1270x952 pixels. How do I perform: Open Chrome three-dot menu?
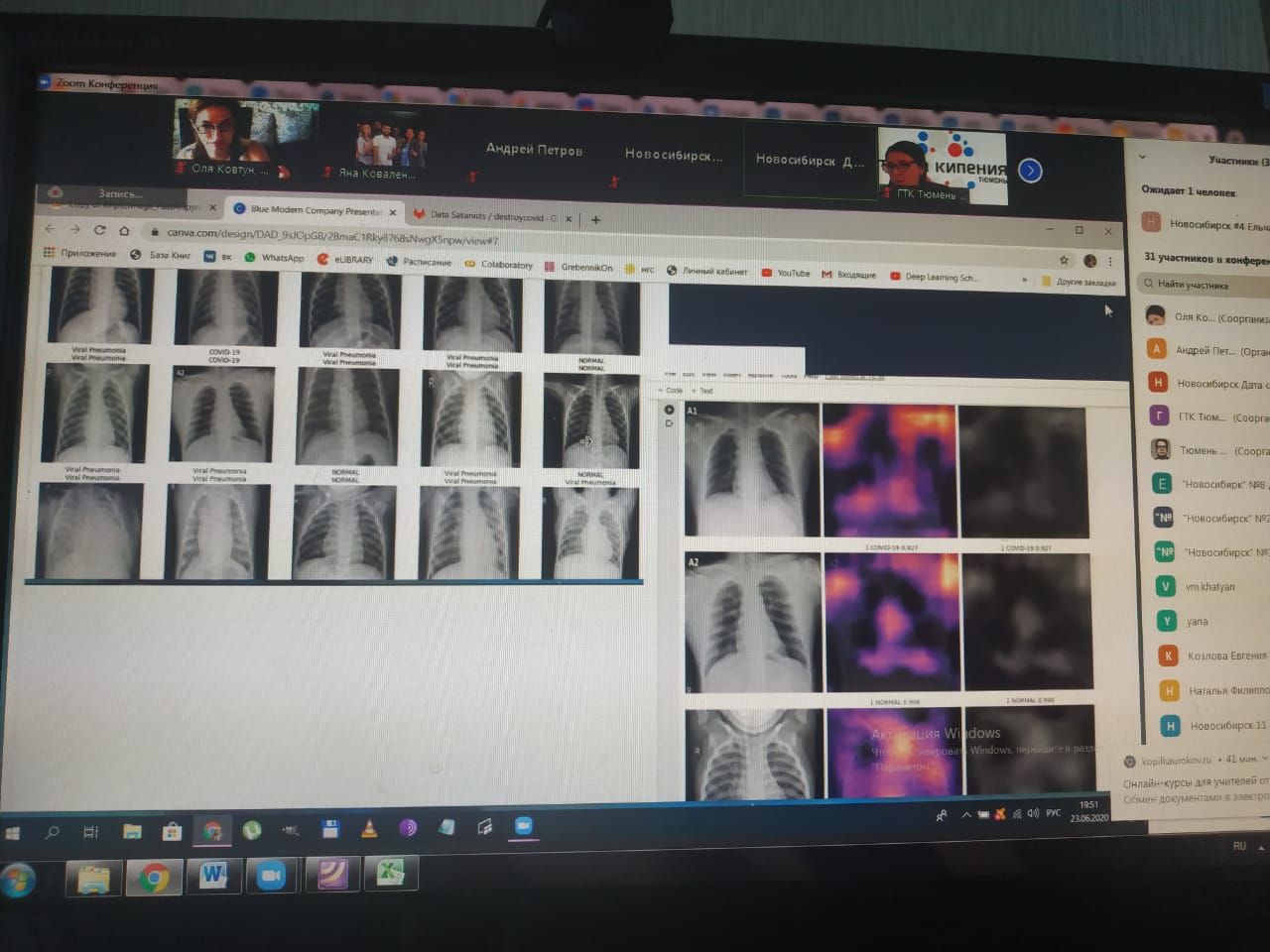pos(1110,261)
